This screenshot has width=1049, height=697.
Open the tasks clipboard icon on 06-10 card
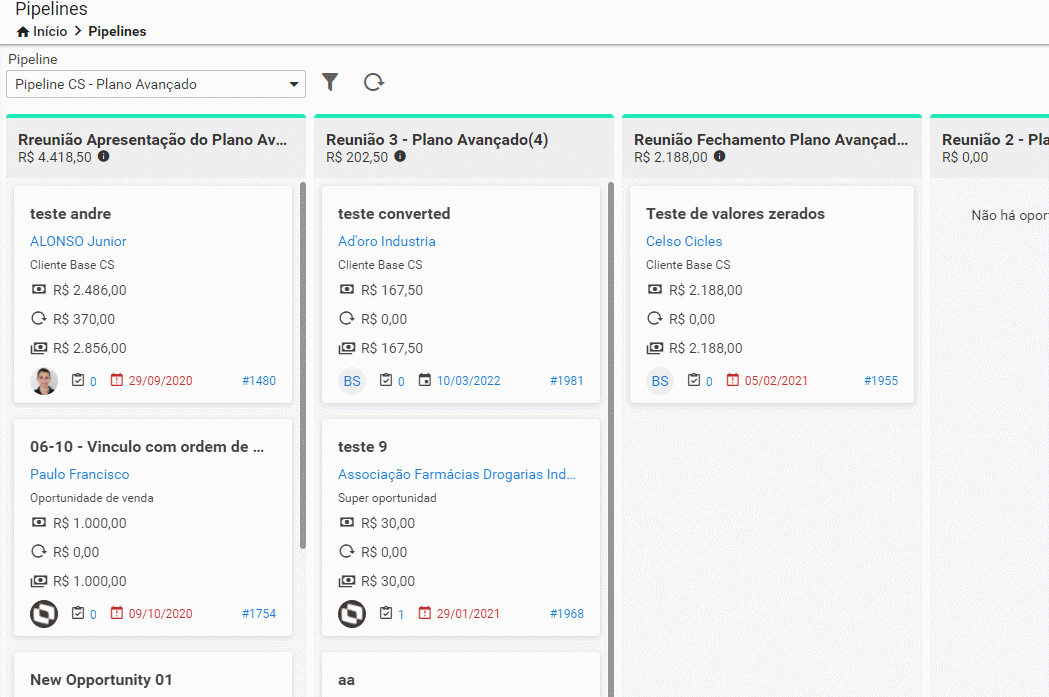78,613
